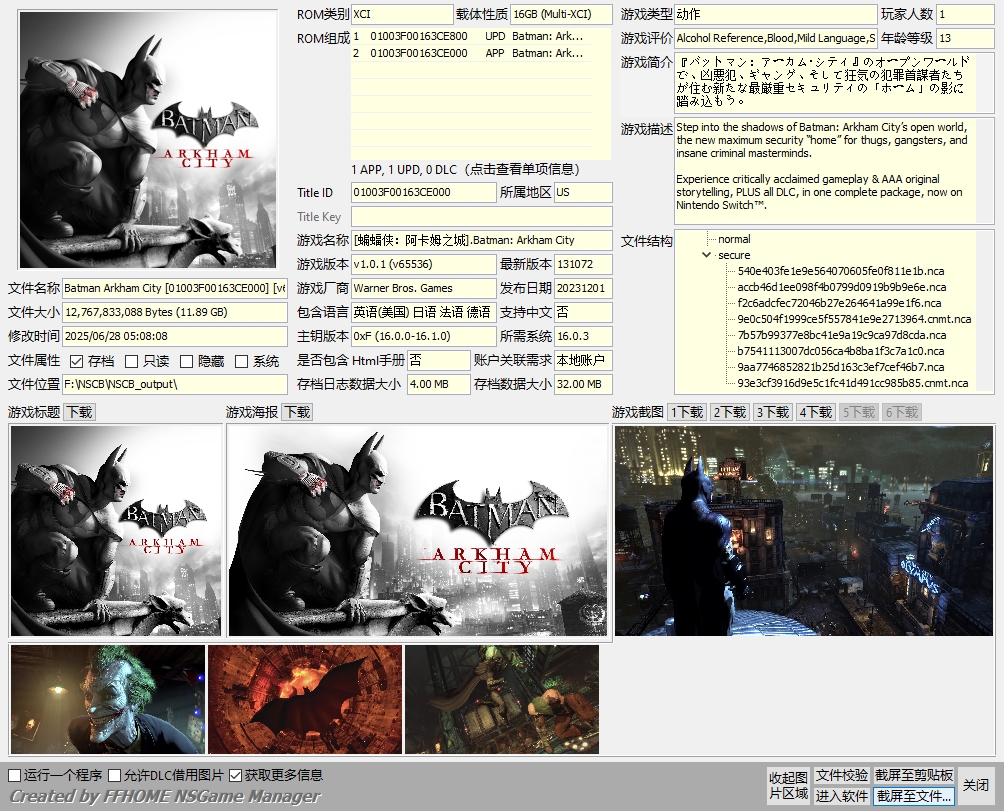Select file accb46d1ee098f4b0799d0919b9b9e6e.nca

[841, 287]
